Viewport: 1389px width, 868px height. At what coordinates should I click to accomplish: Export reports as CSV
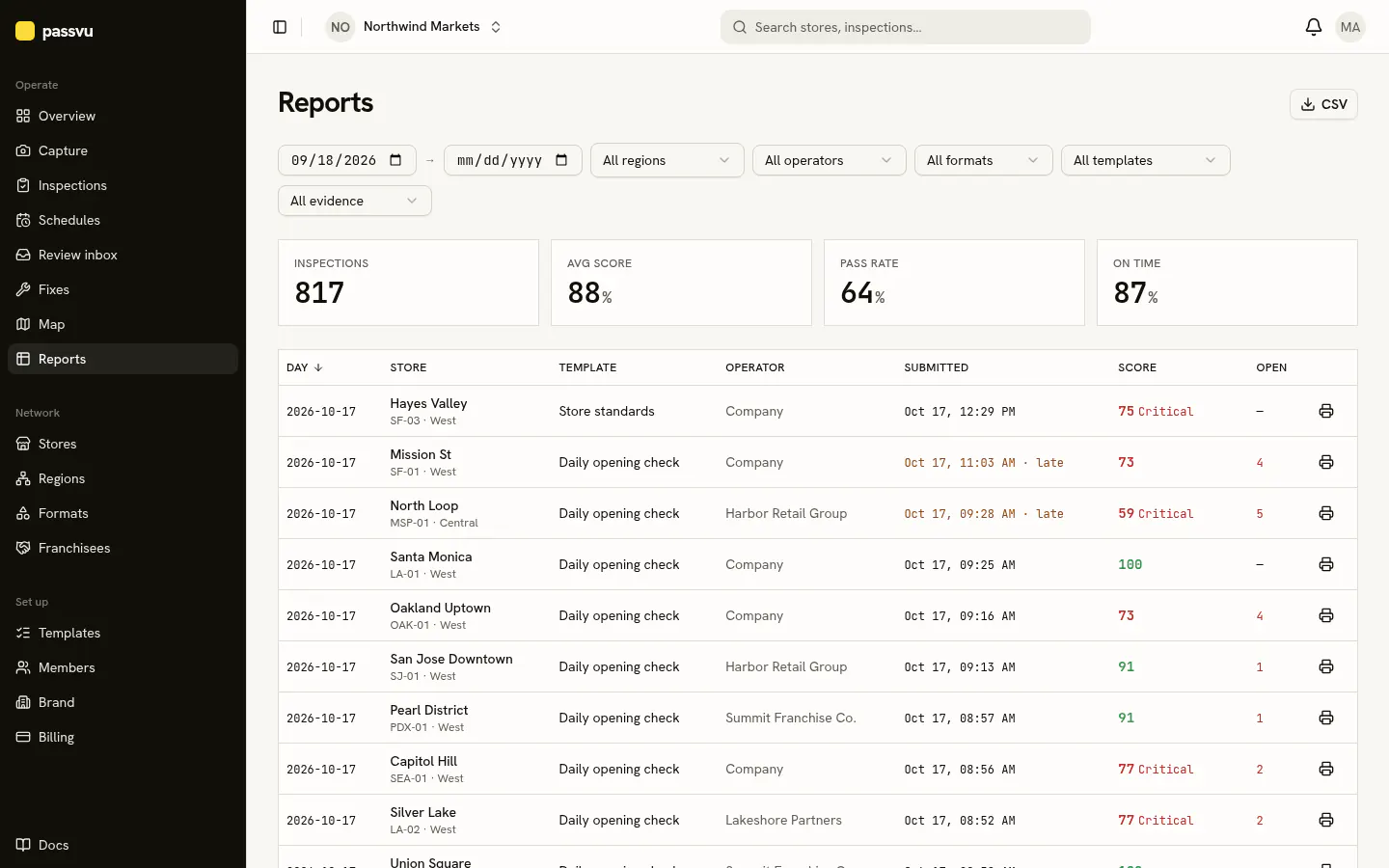click(x=1323, y=104)
